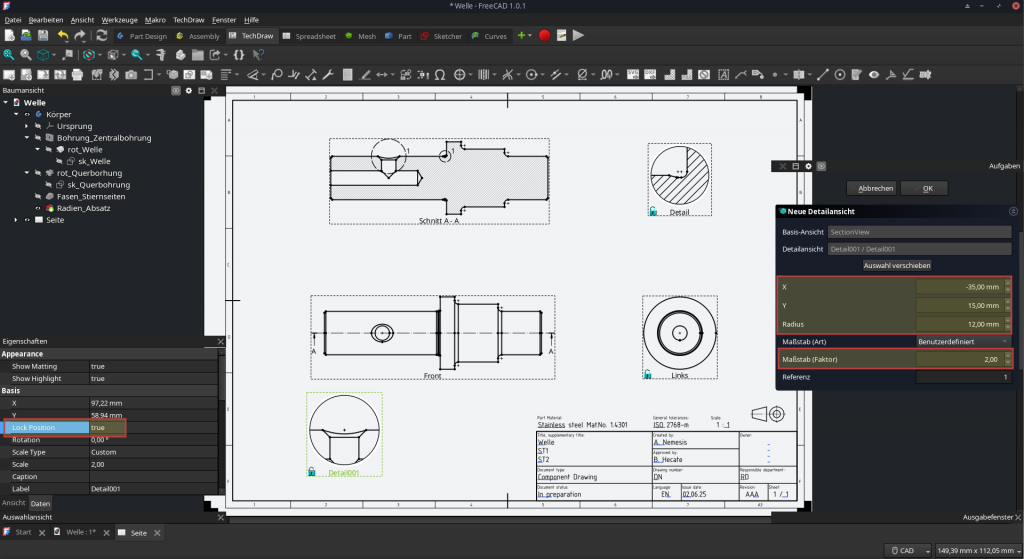1024x559 pixels.
Task: Click the save document floppy icon
Action: pyautogui.click(x=44, y=36)
